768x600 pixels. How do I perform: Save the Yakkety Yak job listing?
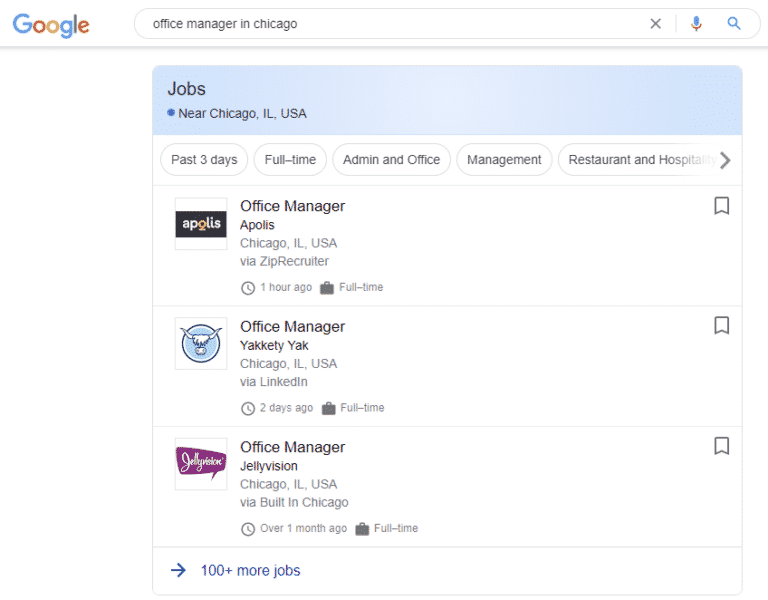721,326
